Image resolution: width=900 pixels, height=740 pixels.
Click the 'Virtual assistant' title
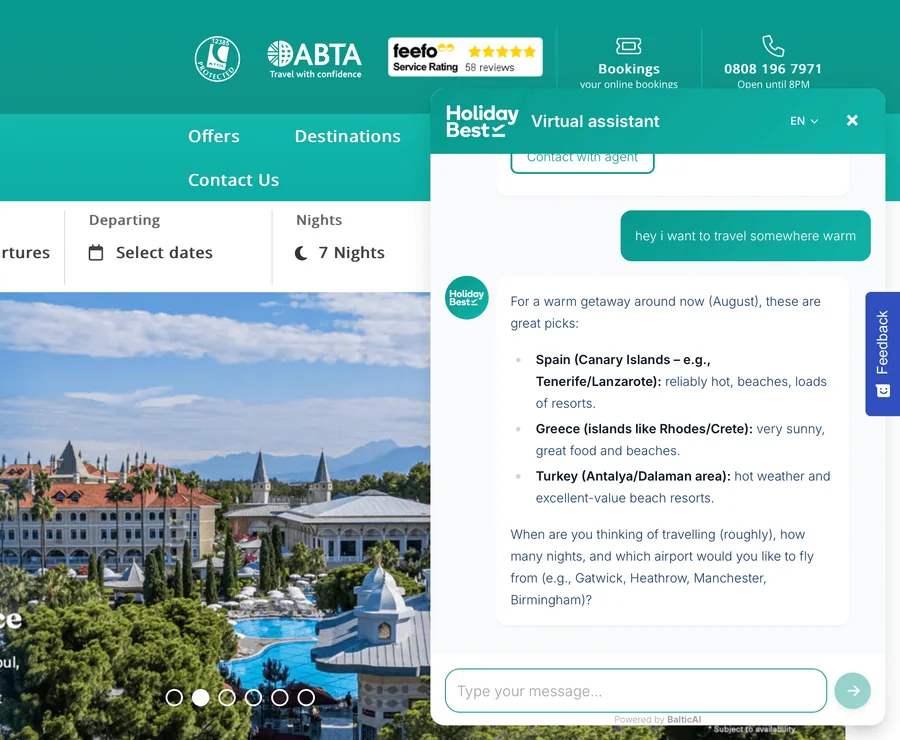point(595,121)
